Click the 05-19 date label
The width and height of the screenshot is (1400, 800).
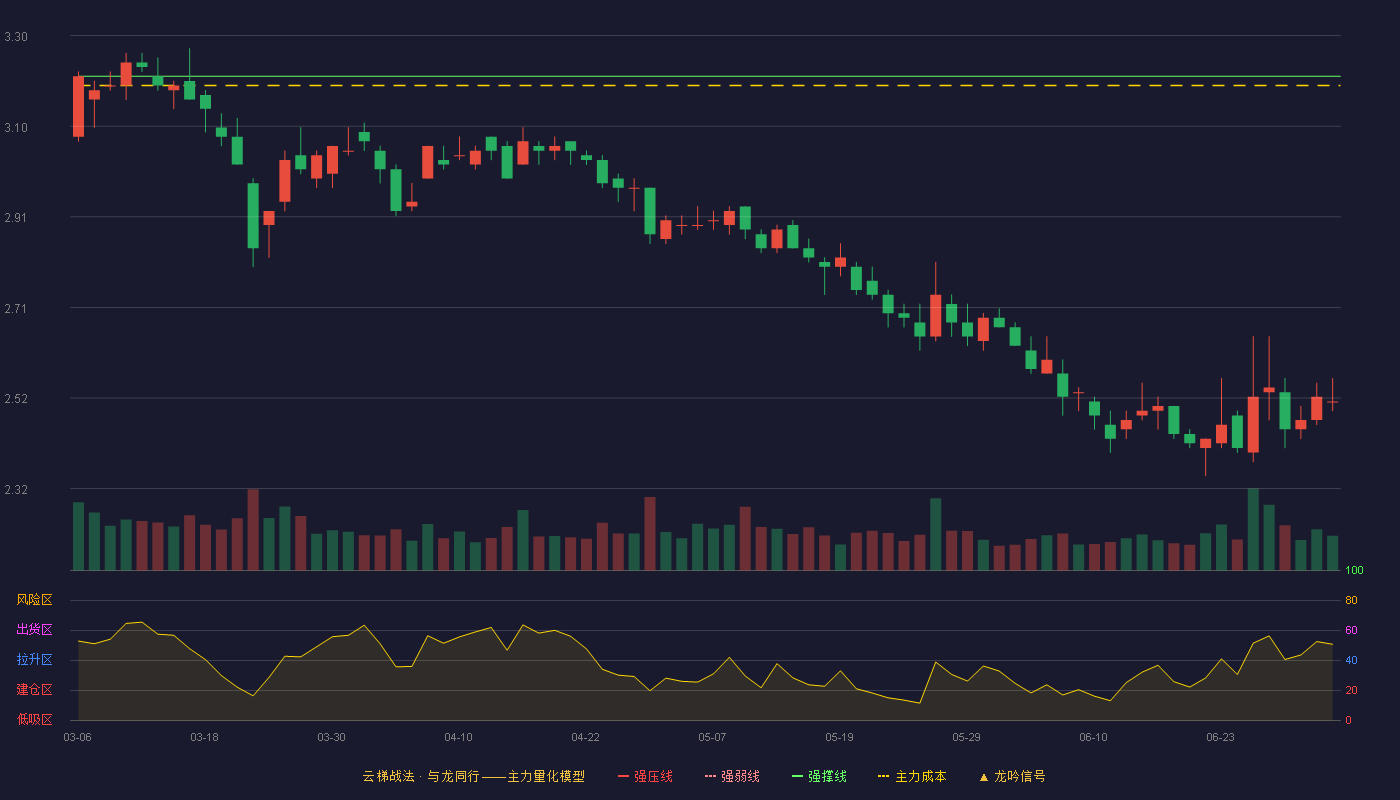tap(839, 737)
